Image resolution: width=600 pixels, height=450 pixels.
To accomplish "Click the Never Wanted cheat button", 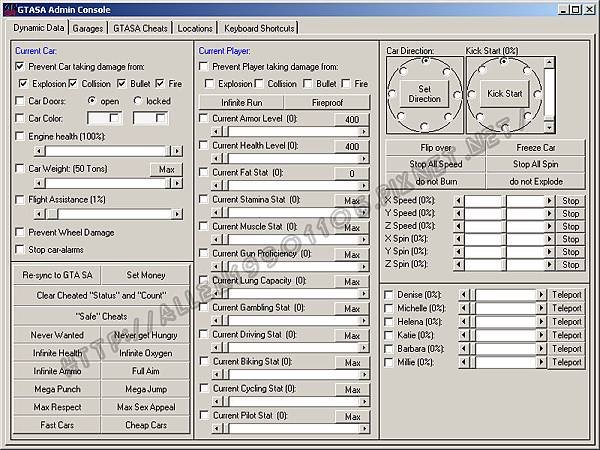I will [57, 335].
